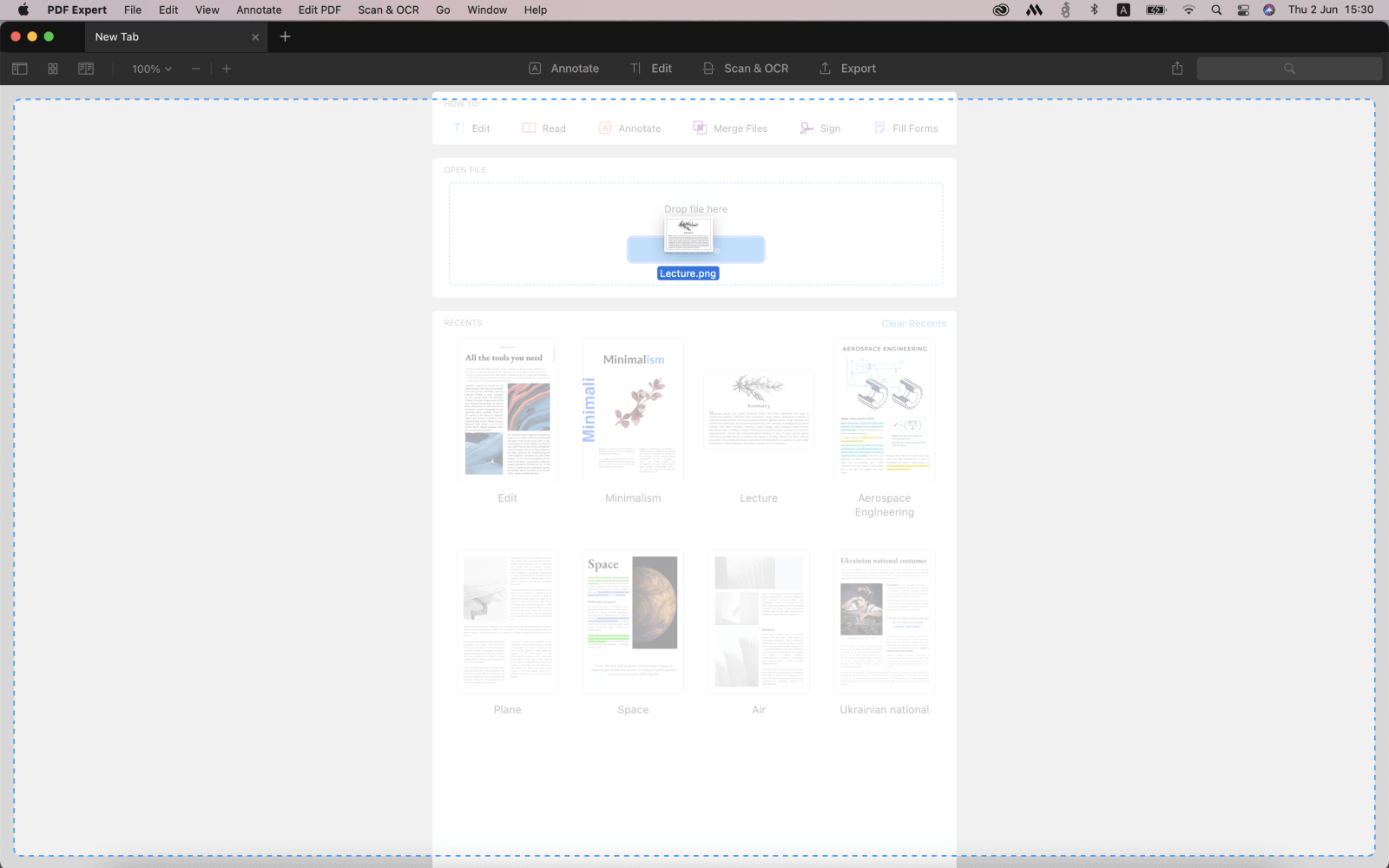The height and width of the screenshot is (868, 1389).
Task: Click the toolbar search field
Action: point(1289,69)
